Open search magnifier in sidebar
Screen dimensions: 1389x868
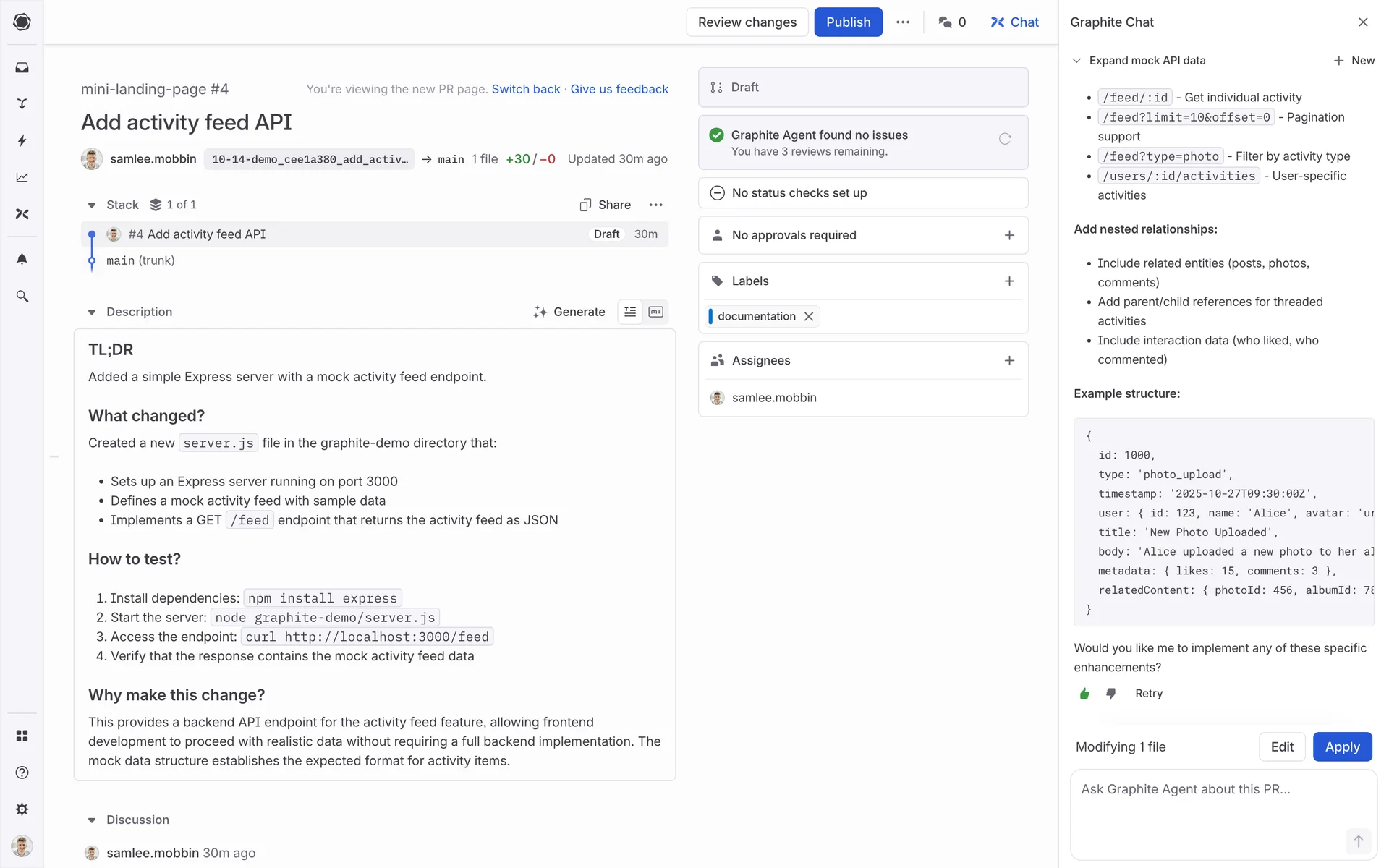click(x=22, y=297)
